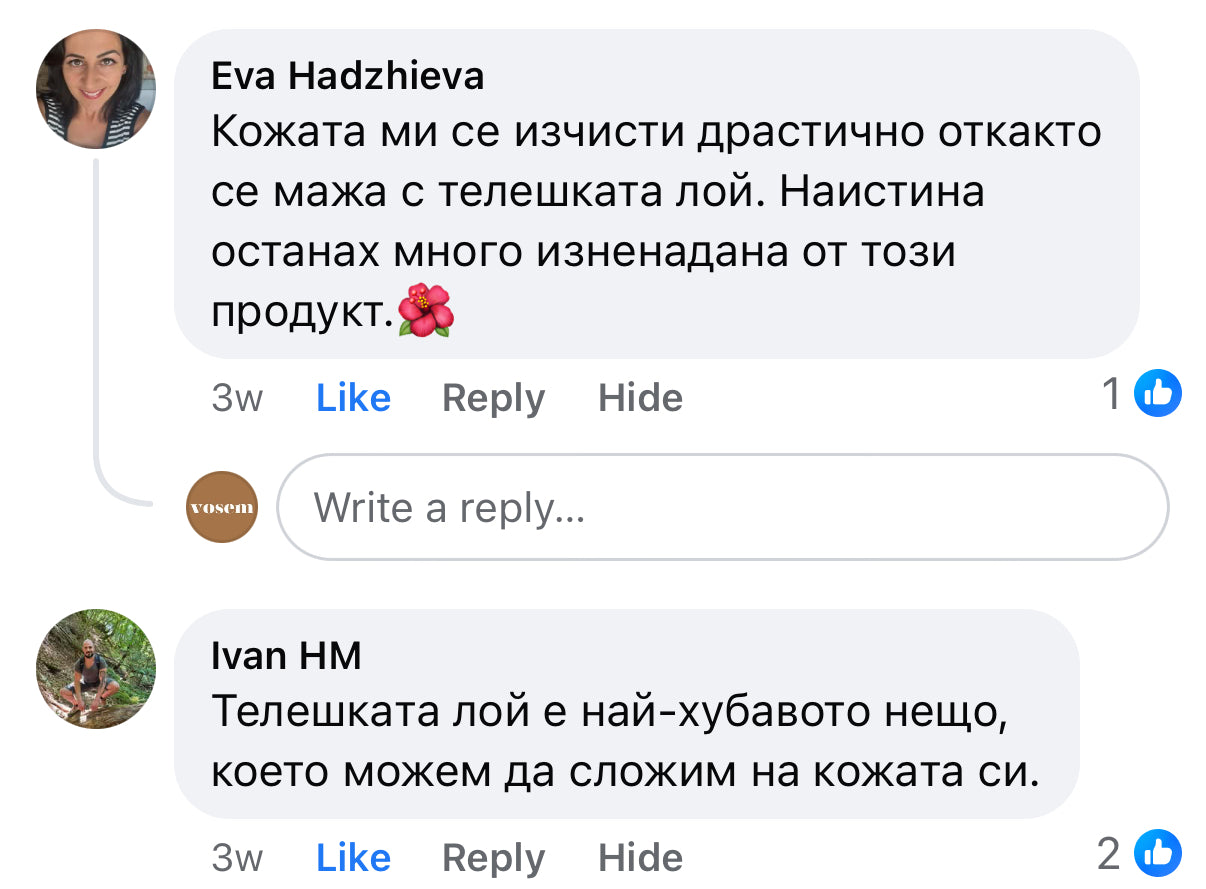Hide Eva Hadzhieva's comment
The image size is (1206, 889).
(x=640, y=398)
